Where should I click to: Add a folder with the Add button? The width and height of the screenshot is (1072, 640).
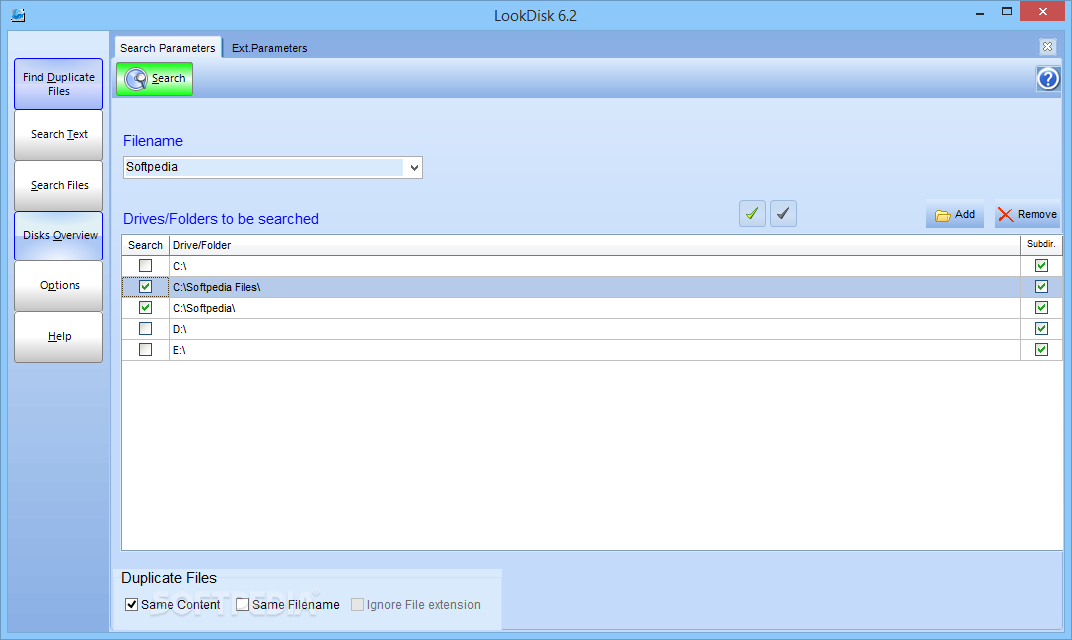954,215
